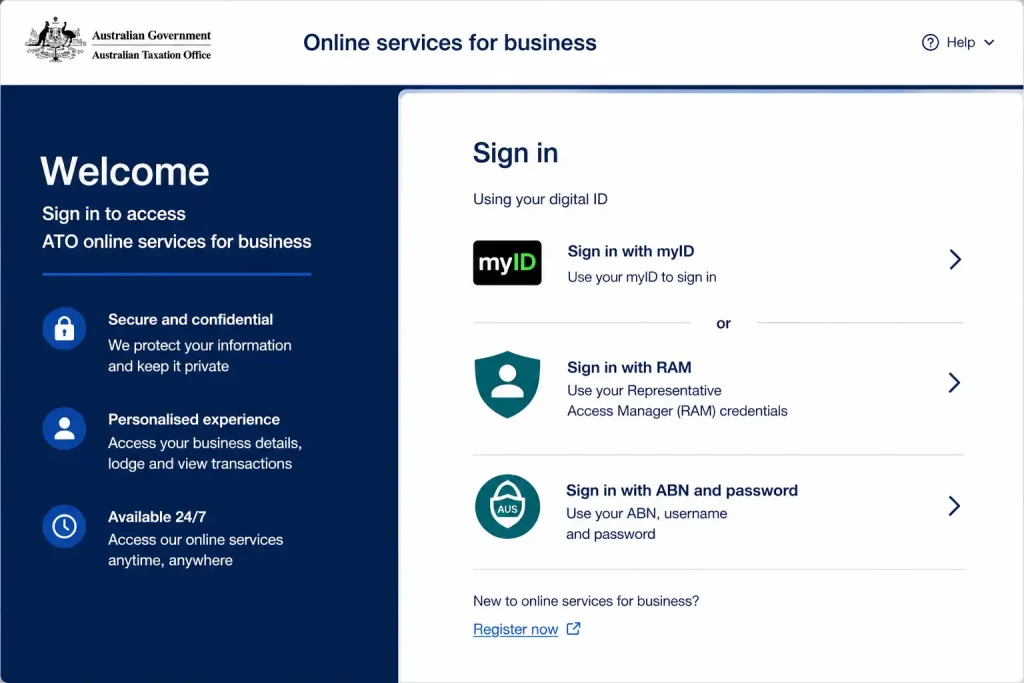Screen dimensions: 1024x683
Task: Click the clock Available 24/7 icon
Action: pyautogui.click(x=64, y=526)
